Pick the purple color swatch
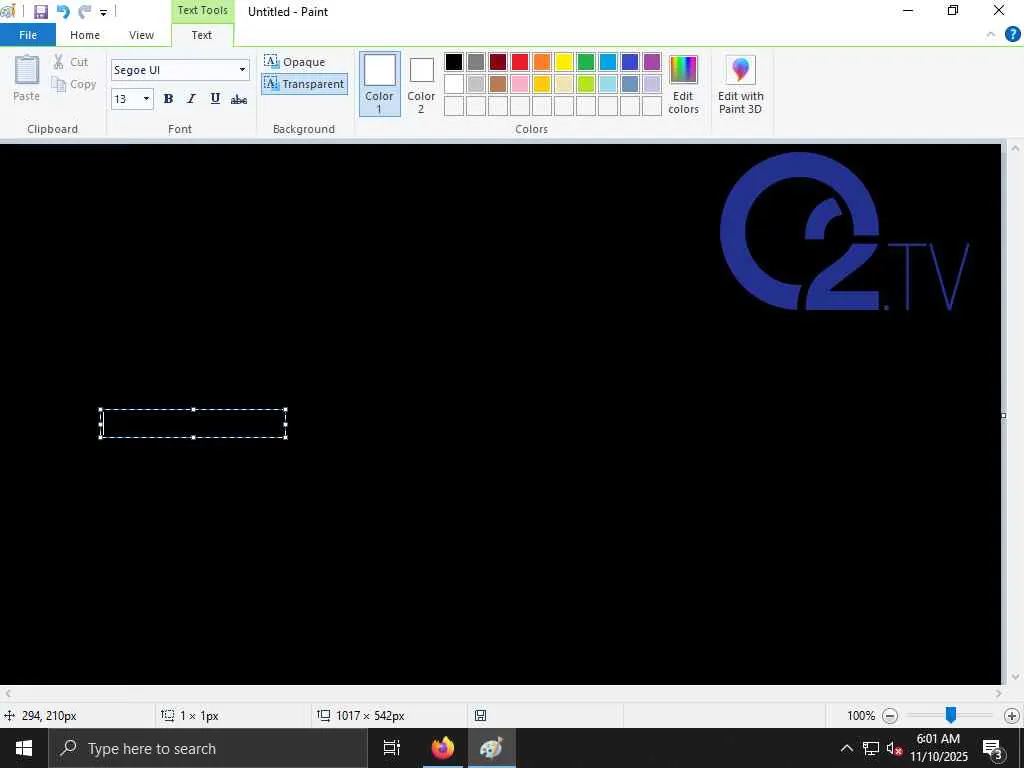 tap(652, 62)
